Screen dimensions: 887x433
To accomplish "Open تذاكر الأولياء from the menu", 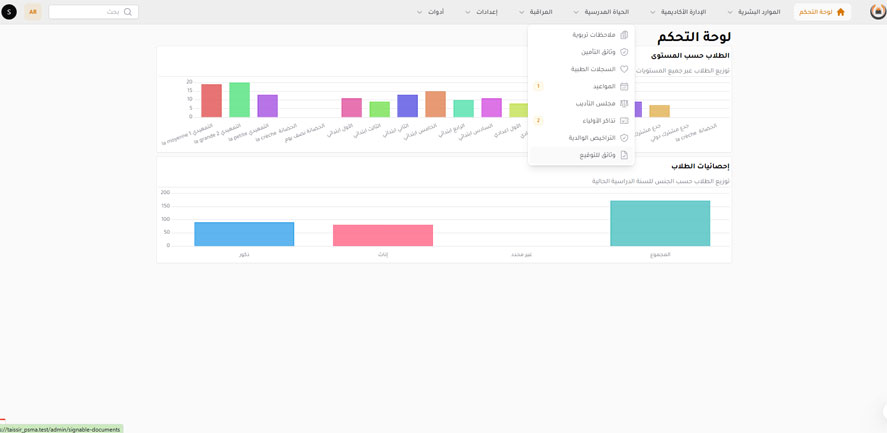I will click(599, 121).
